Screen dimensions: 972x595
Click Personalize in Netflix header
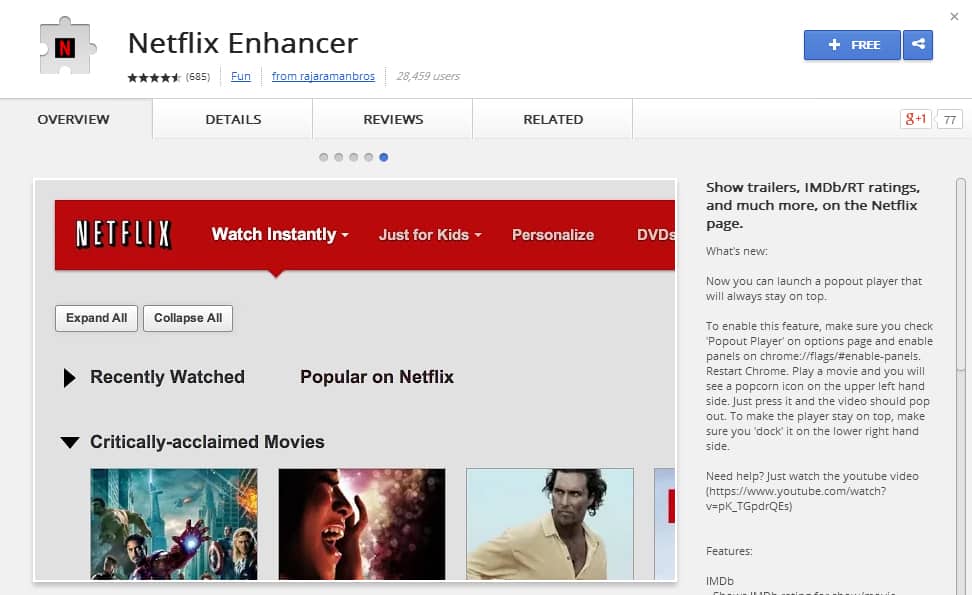pyautogui.click(x=553, y=235)
